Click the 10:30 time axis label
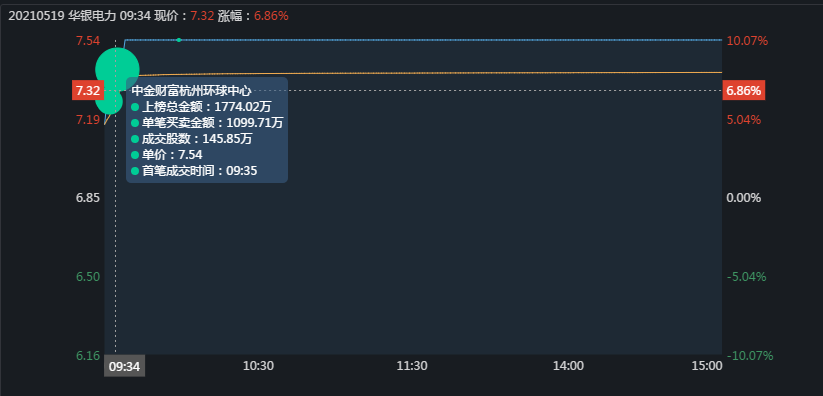Screen dimensions: 823x396 pyautogui.click(x=258, y=366)
